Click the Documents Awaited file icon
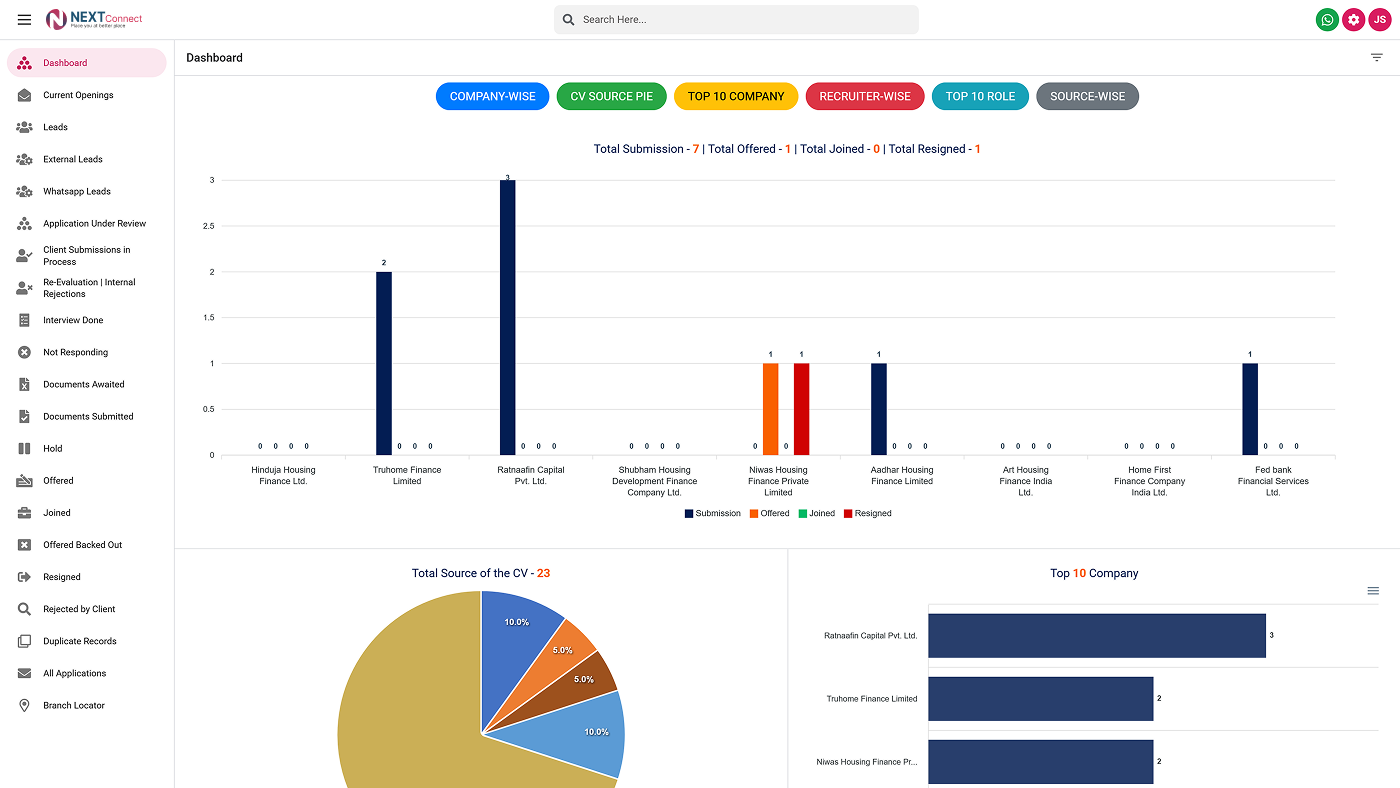Viewport: 1400px width, 788px height. (25, 384)
